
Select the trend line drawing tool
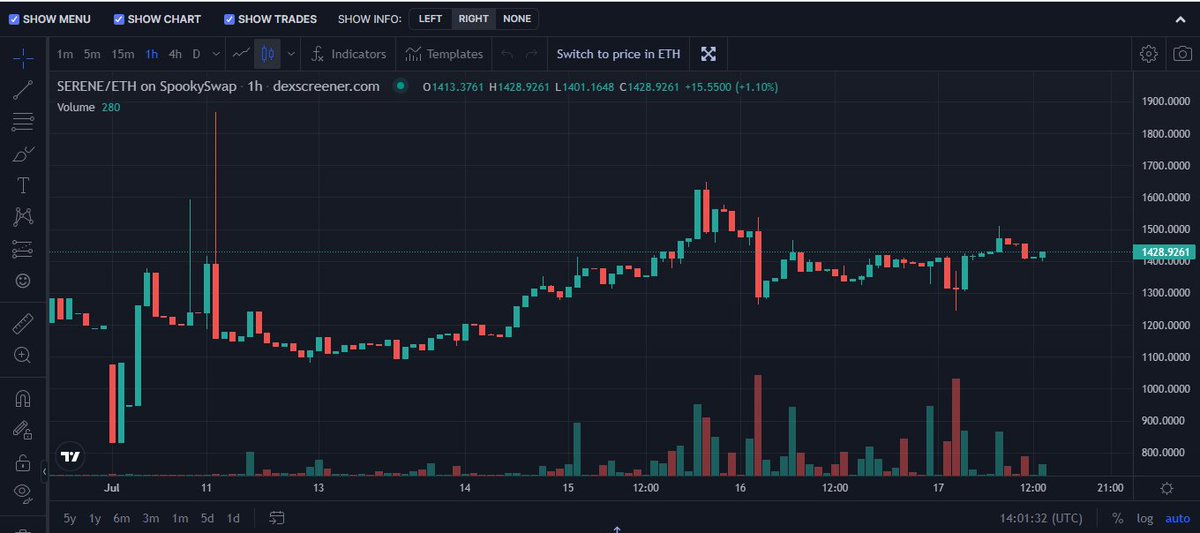click(23, 90)
